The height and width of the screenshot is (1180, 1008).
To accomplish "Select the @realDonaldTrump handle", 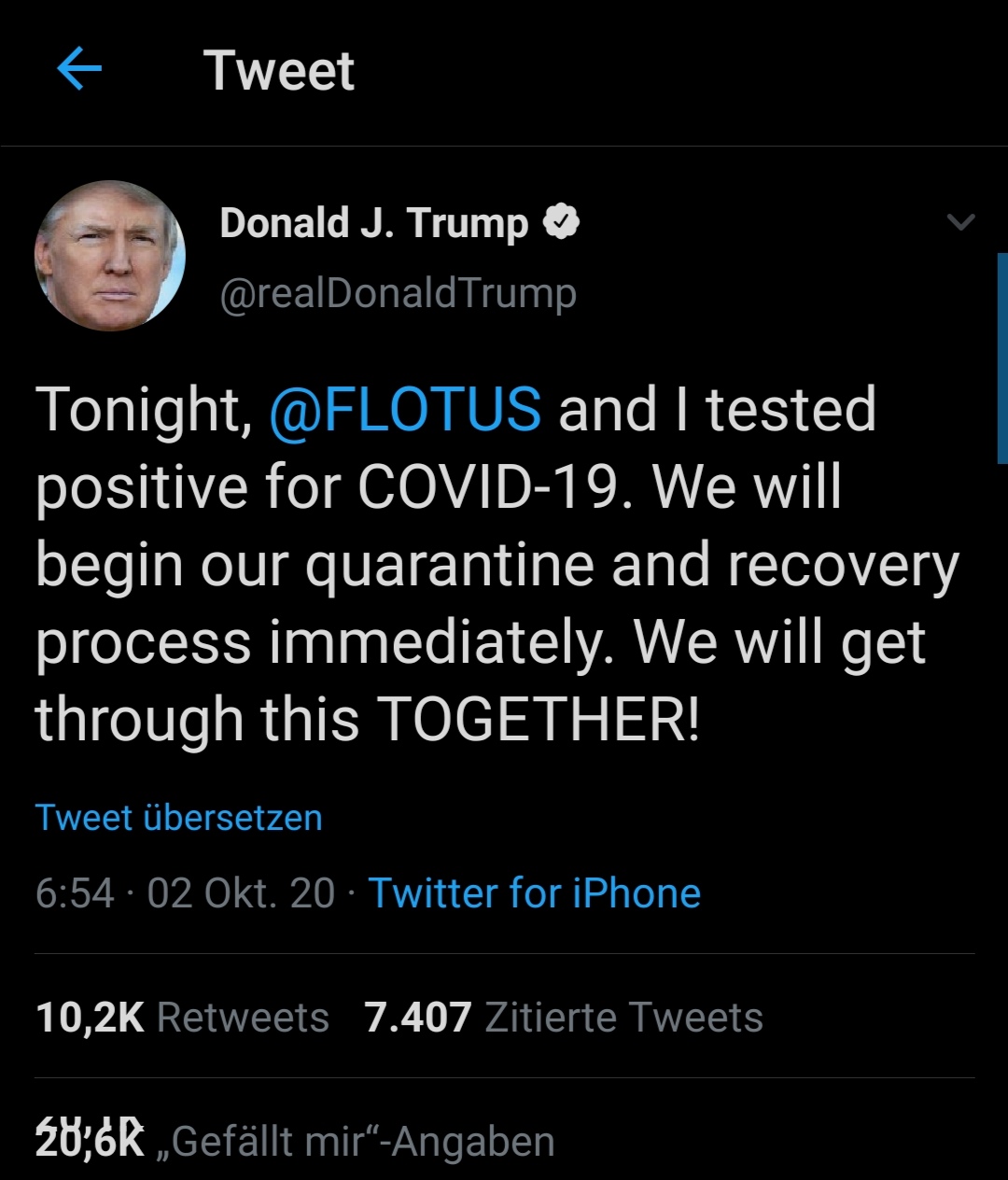I will click(399, 294).
